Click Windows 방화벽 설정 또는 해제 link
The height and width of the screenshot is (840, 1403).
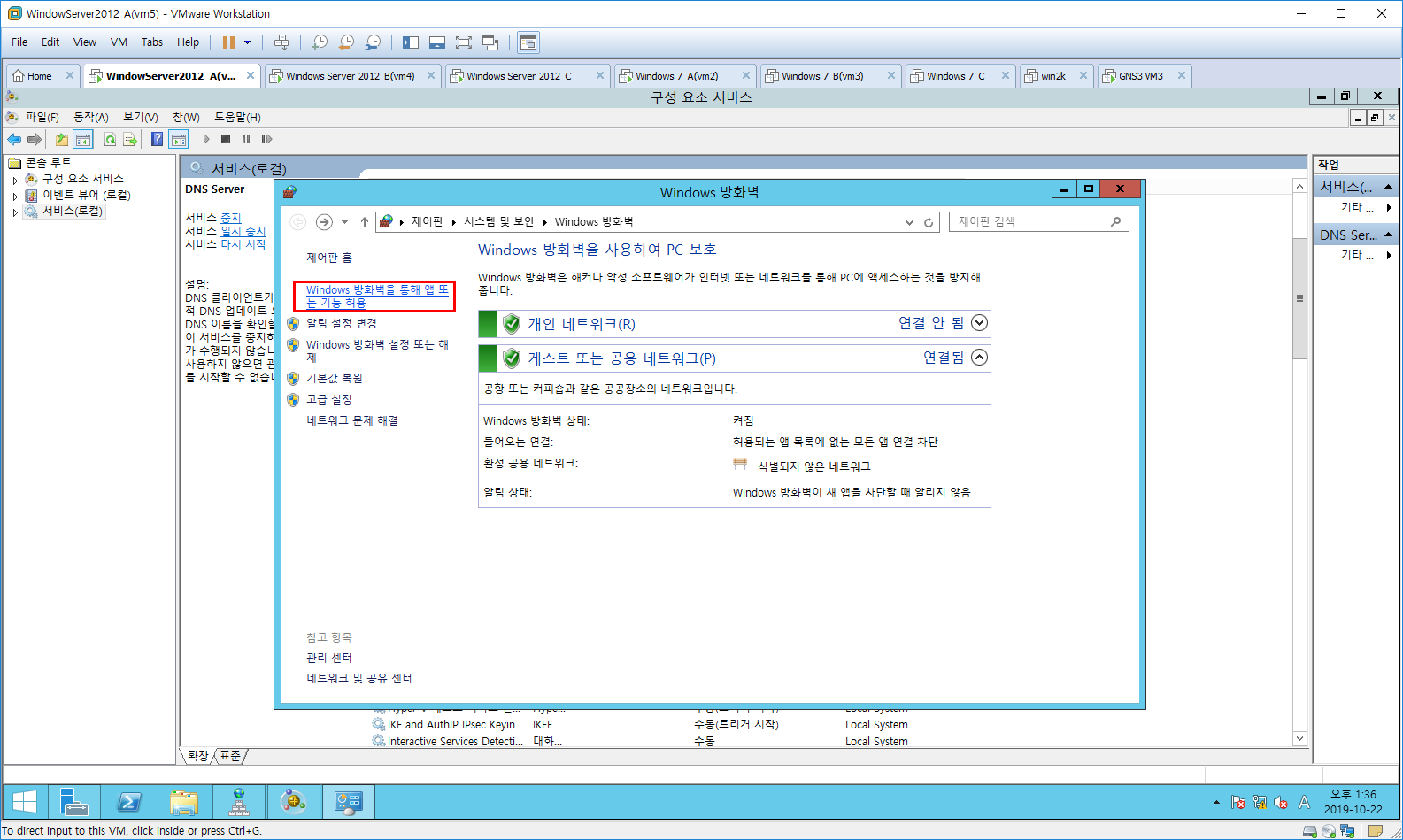click(x=377, y=351)
